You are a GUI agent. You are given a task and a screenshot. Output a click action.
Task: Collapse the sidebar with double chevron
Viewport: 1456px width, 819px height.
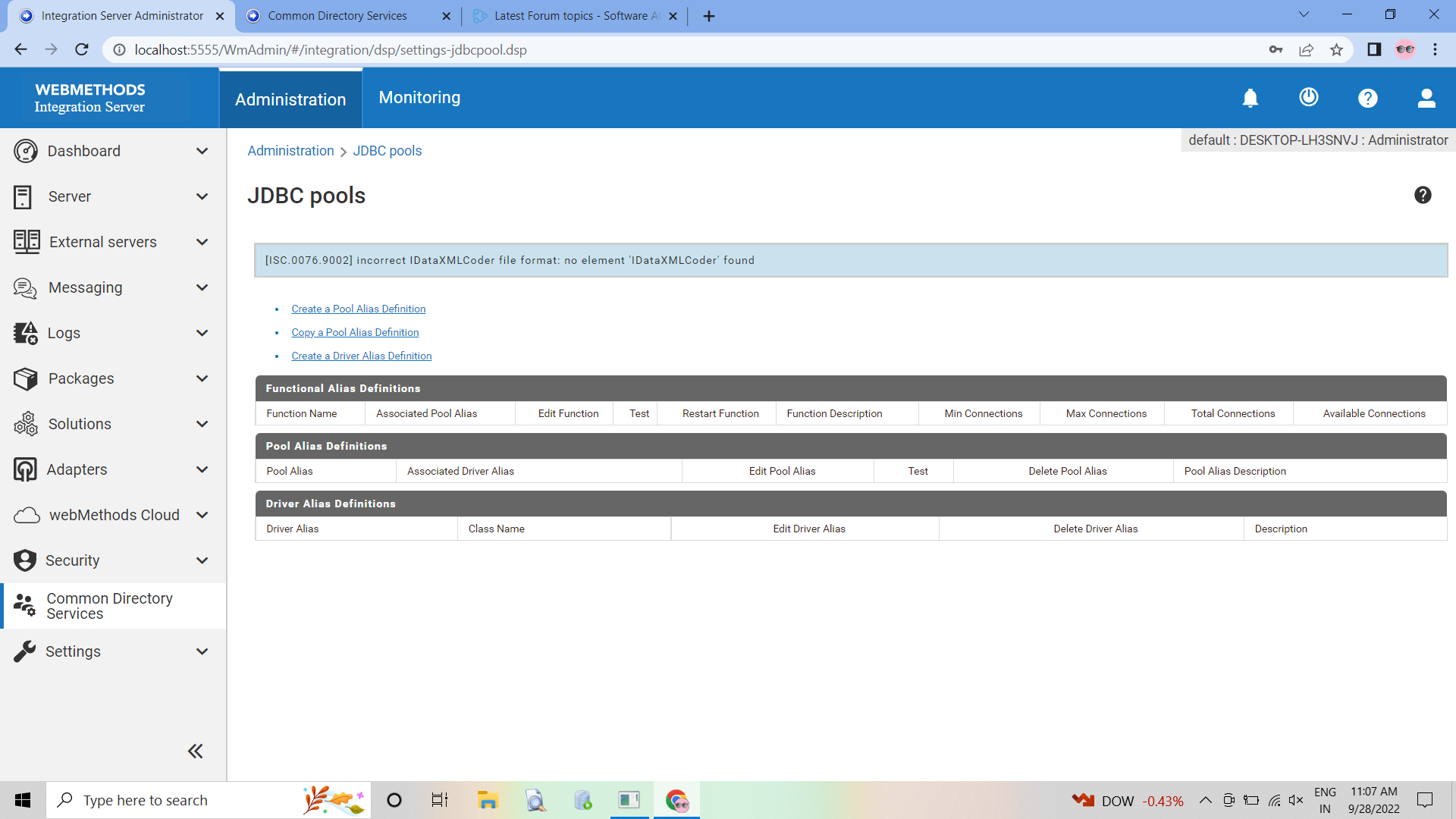coord(195,751)
